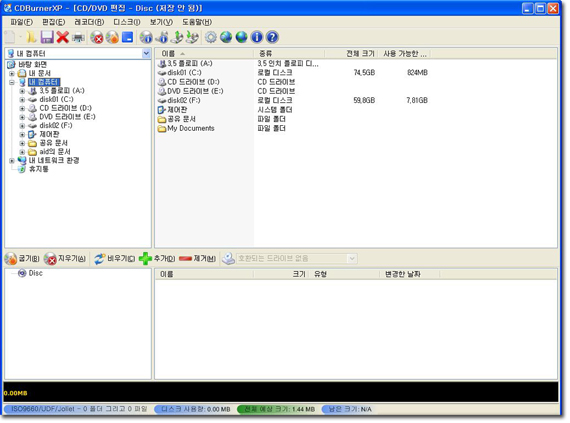Click the disc capacity bar showing 0.00MB
The image size is (570, 423).
click(x=281, y=392)
